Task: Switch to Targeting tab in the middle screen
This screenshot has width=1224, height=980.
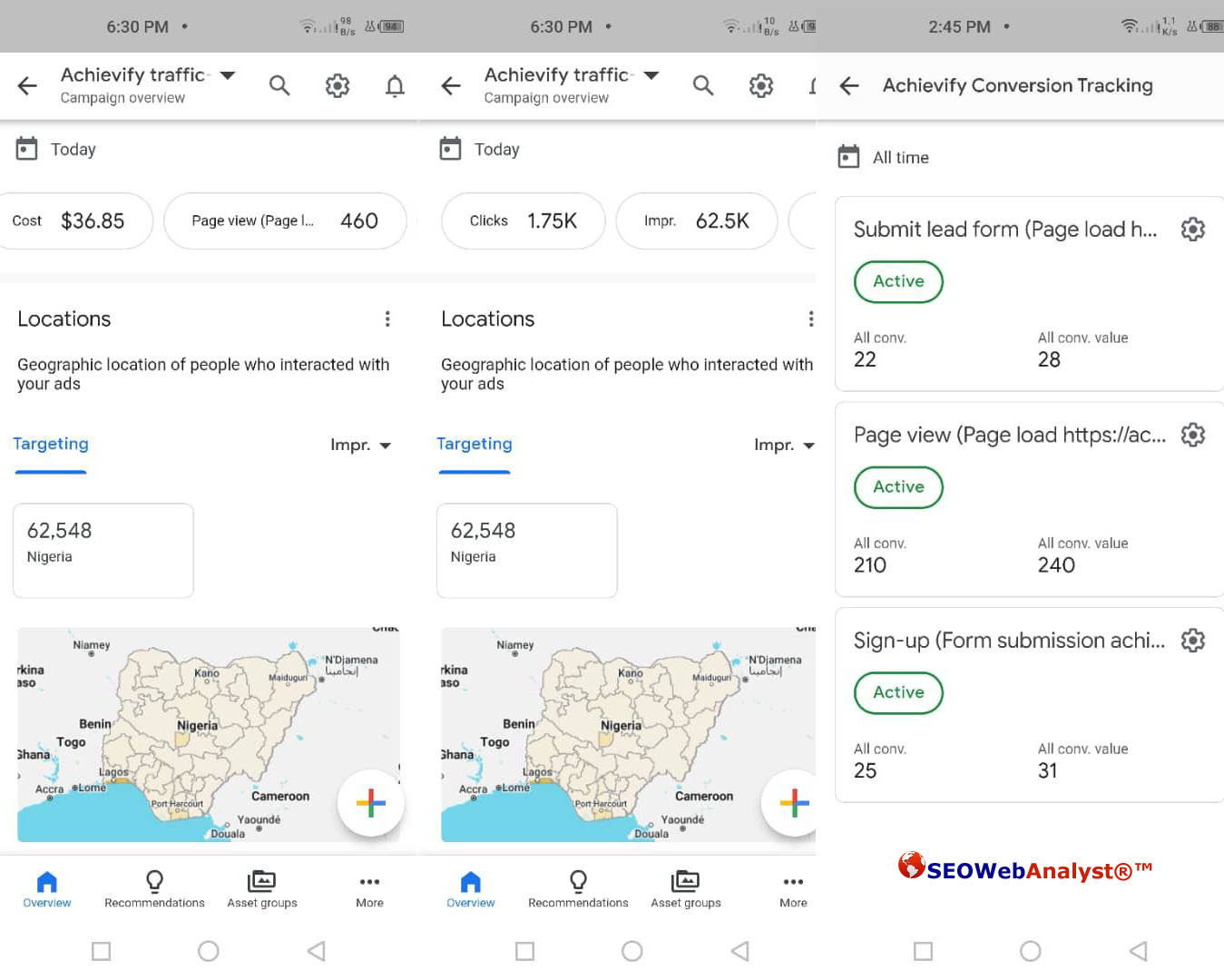Action: [475, 444]
